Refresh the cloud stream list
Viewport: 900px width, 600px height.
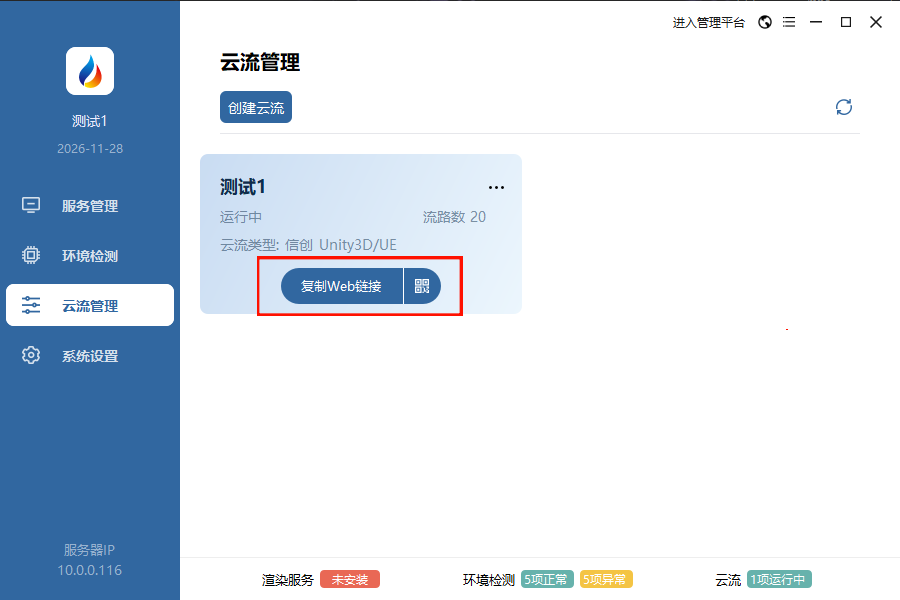tap(844, 107)
